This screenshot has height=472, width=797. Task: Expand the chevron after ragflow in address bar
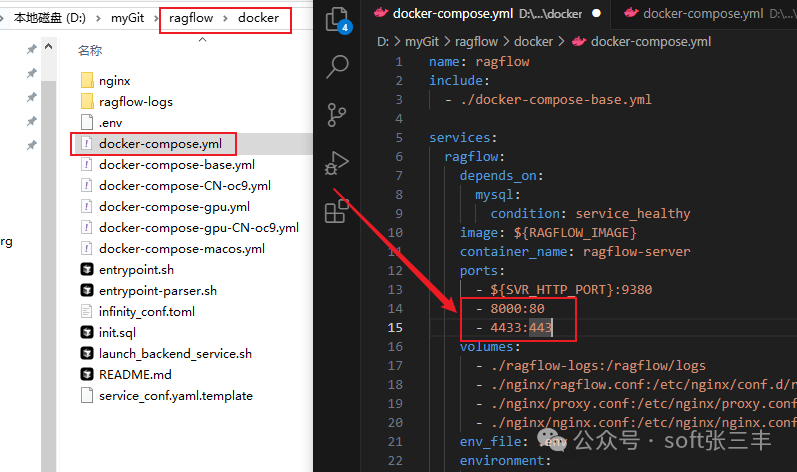point(225,18)
